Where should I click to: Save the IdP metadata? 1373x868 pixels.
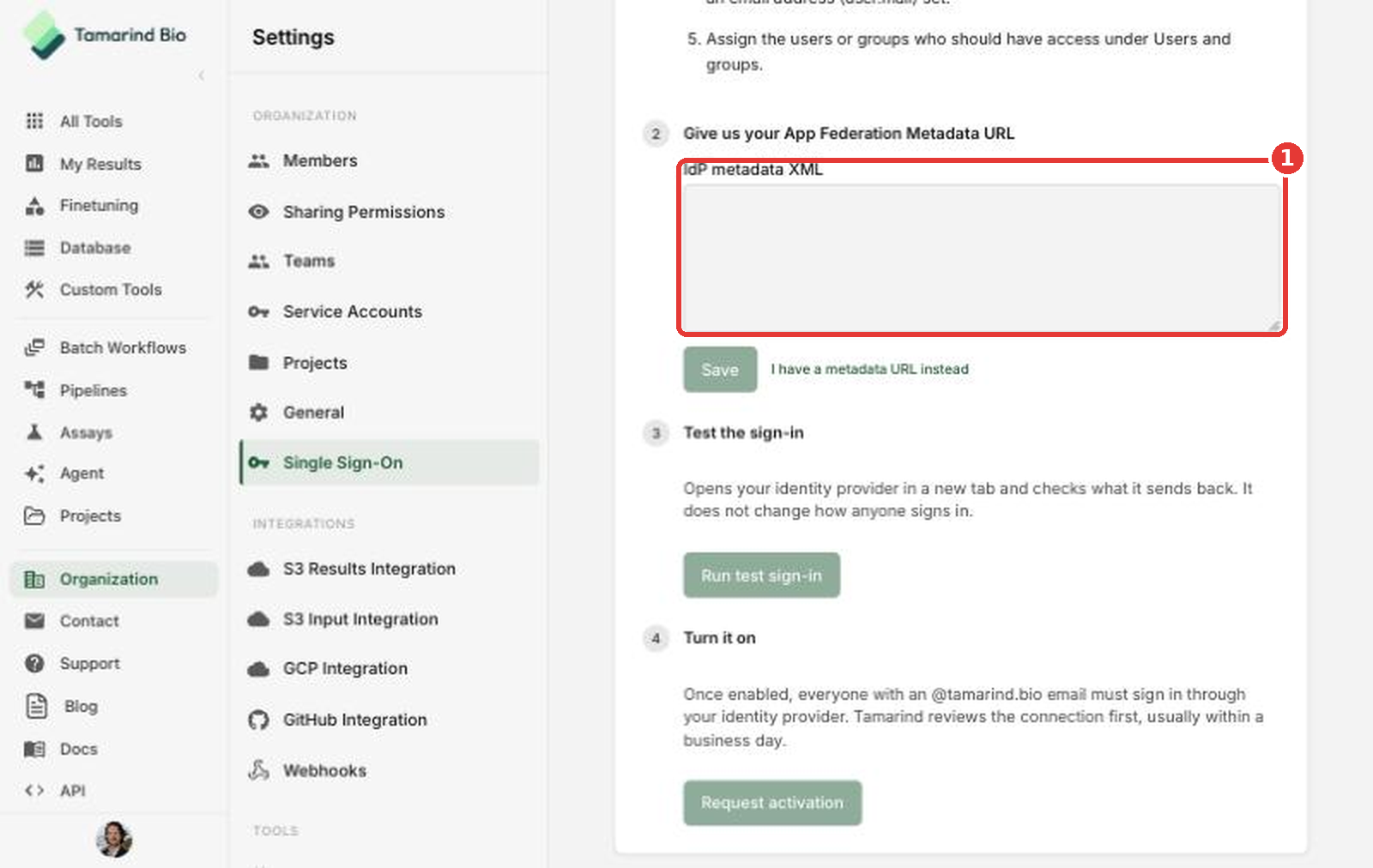(x=720, y=370)
